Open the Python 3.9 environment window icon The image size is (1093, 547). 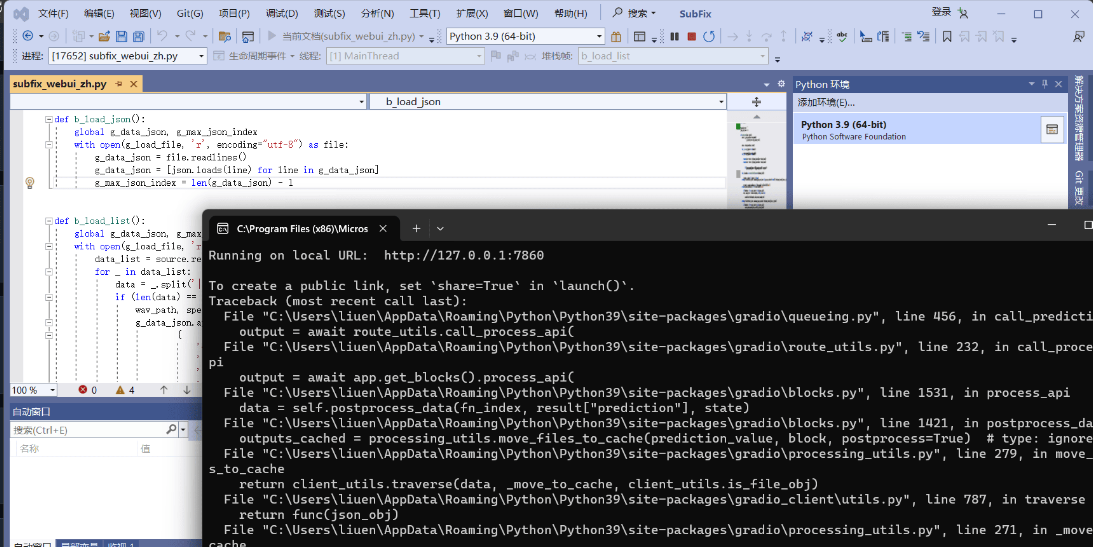(1050, 129)
